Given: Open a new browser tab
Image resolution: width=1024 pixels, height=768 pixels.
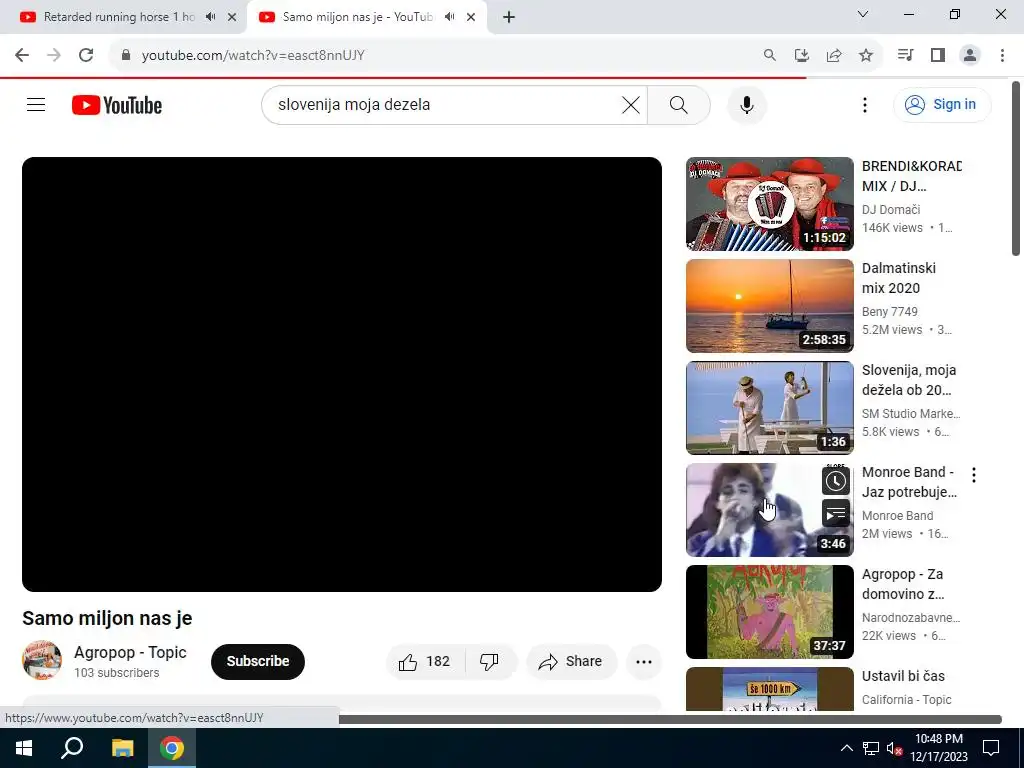Looking at the screenshot, I should pyautogui.click(x=509, y=18).
